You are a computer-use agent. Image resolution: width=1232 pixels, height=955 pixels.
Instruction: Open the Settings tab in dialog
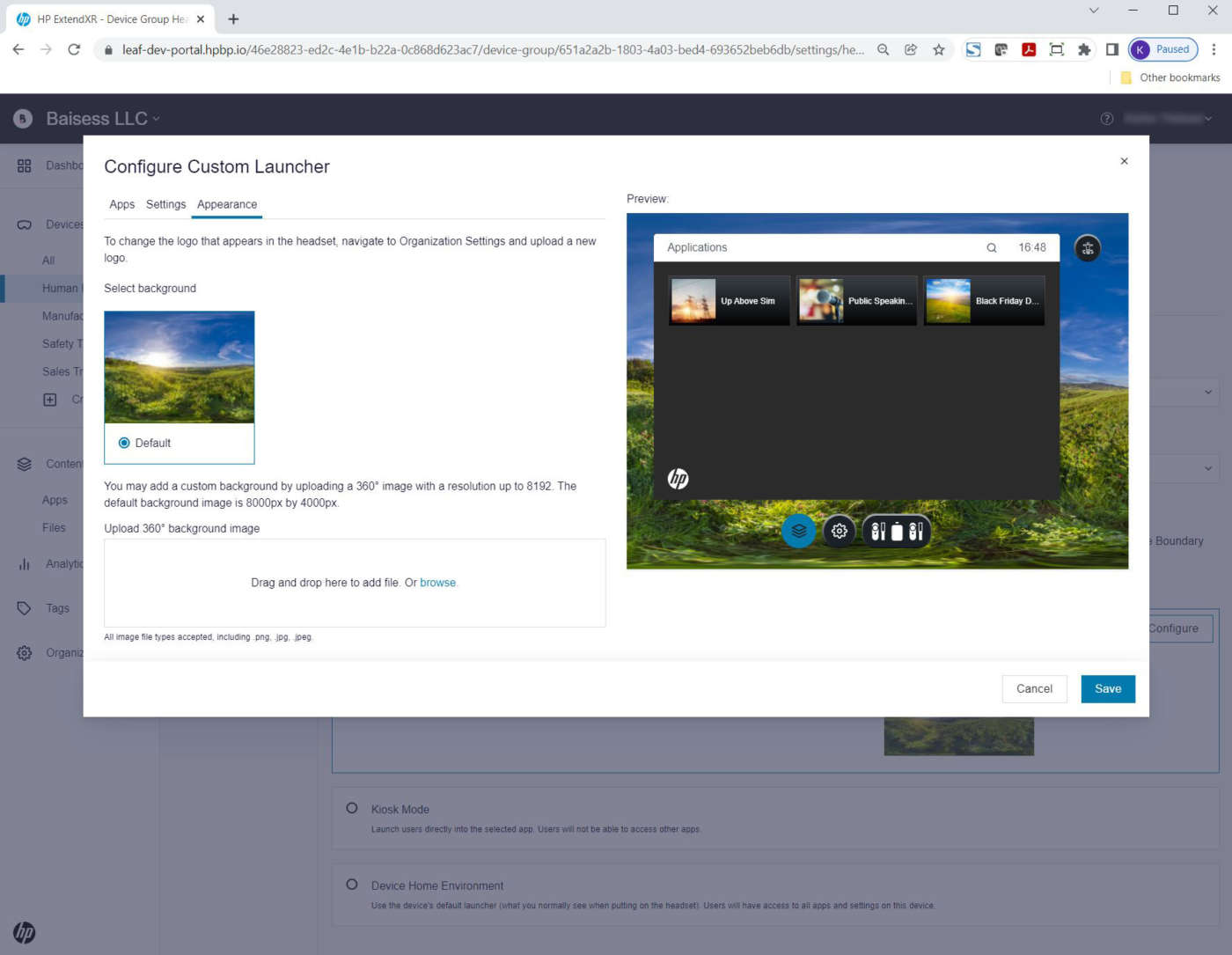tap(165, 204)
